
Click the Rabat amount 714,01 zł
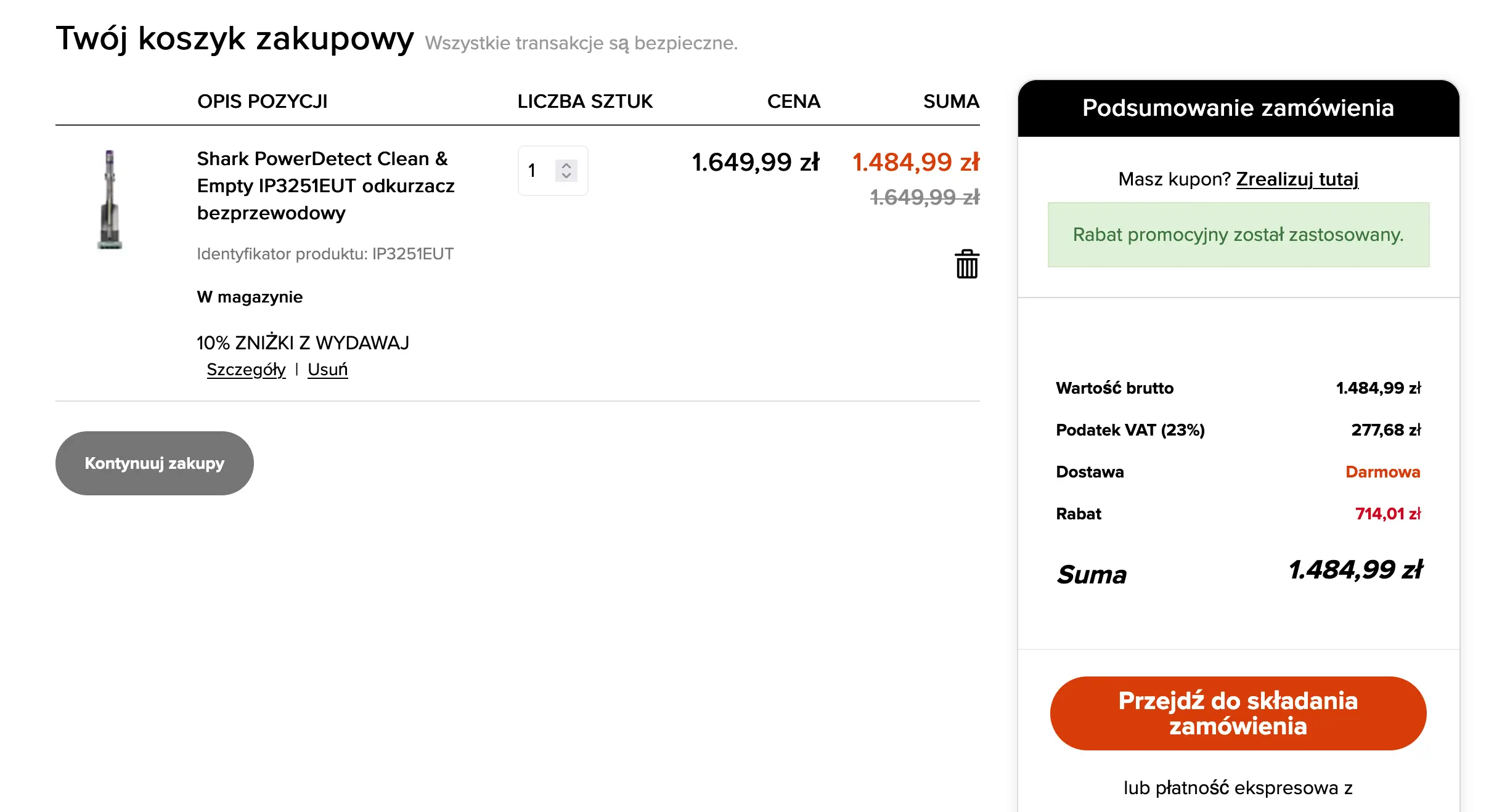1387,514
